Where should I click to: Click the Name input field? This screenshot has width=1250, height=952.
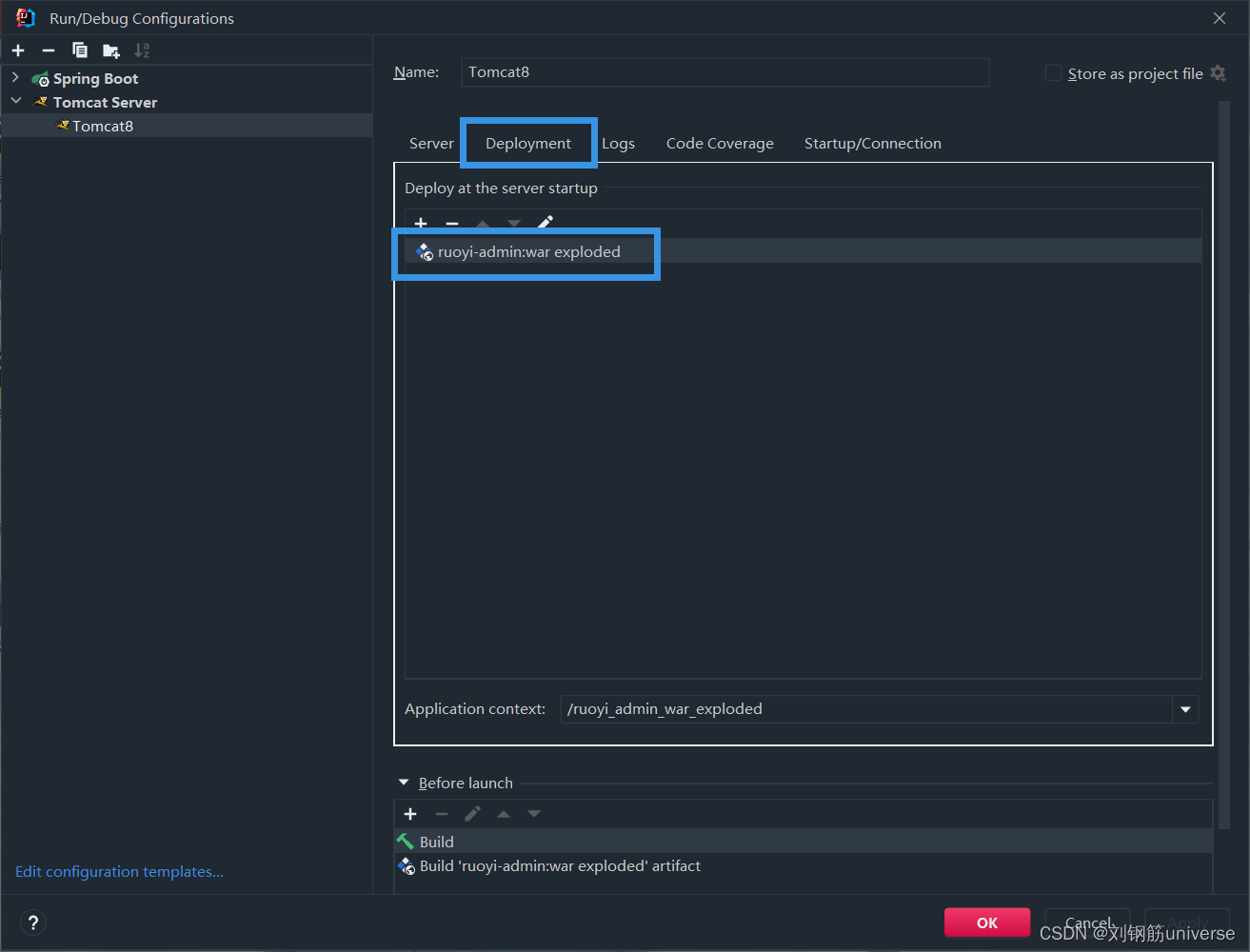[x=725, y=72]
